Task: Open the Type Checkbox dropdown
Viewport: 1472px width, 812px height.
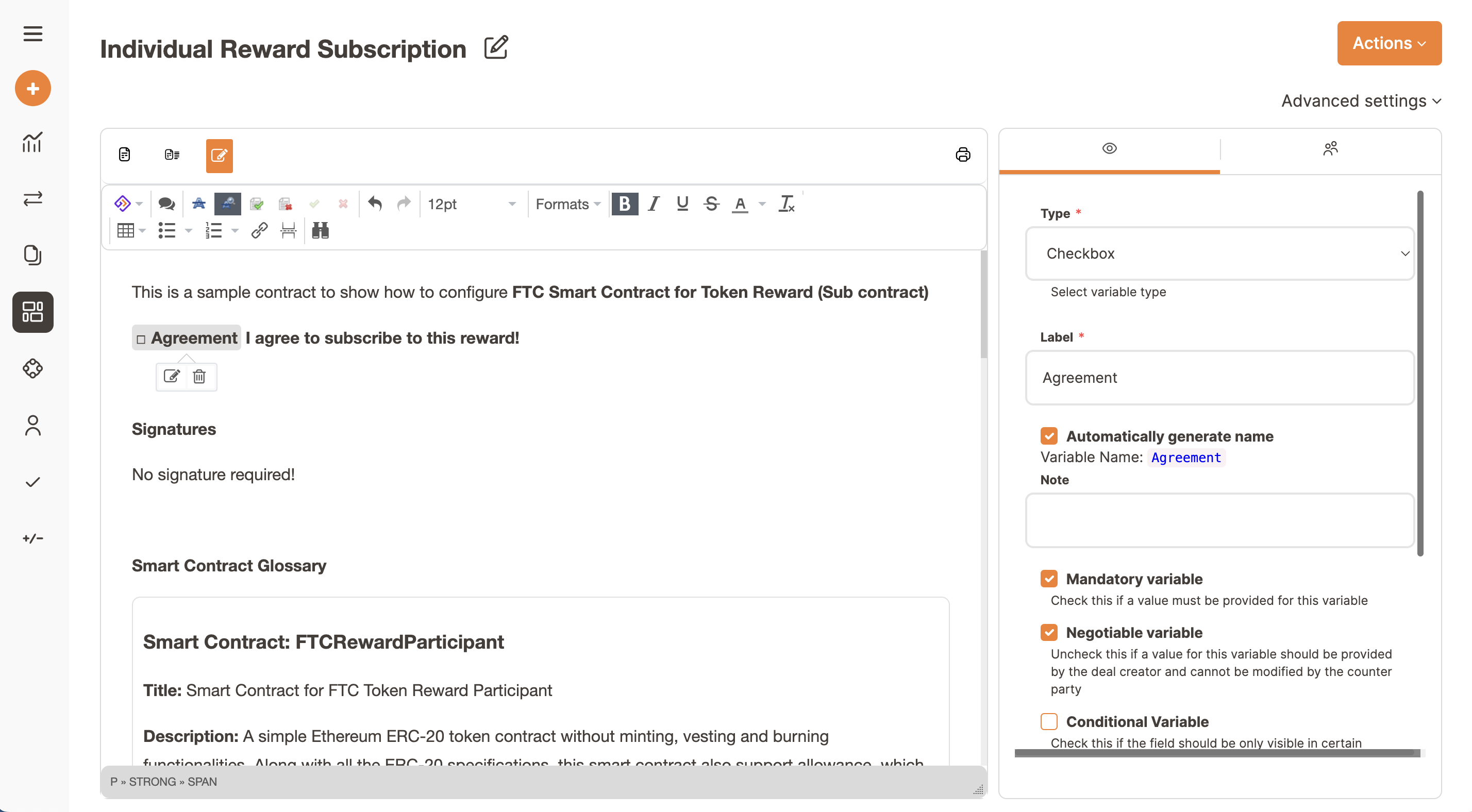Action: click(1220, 253)
